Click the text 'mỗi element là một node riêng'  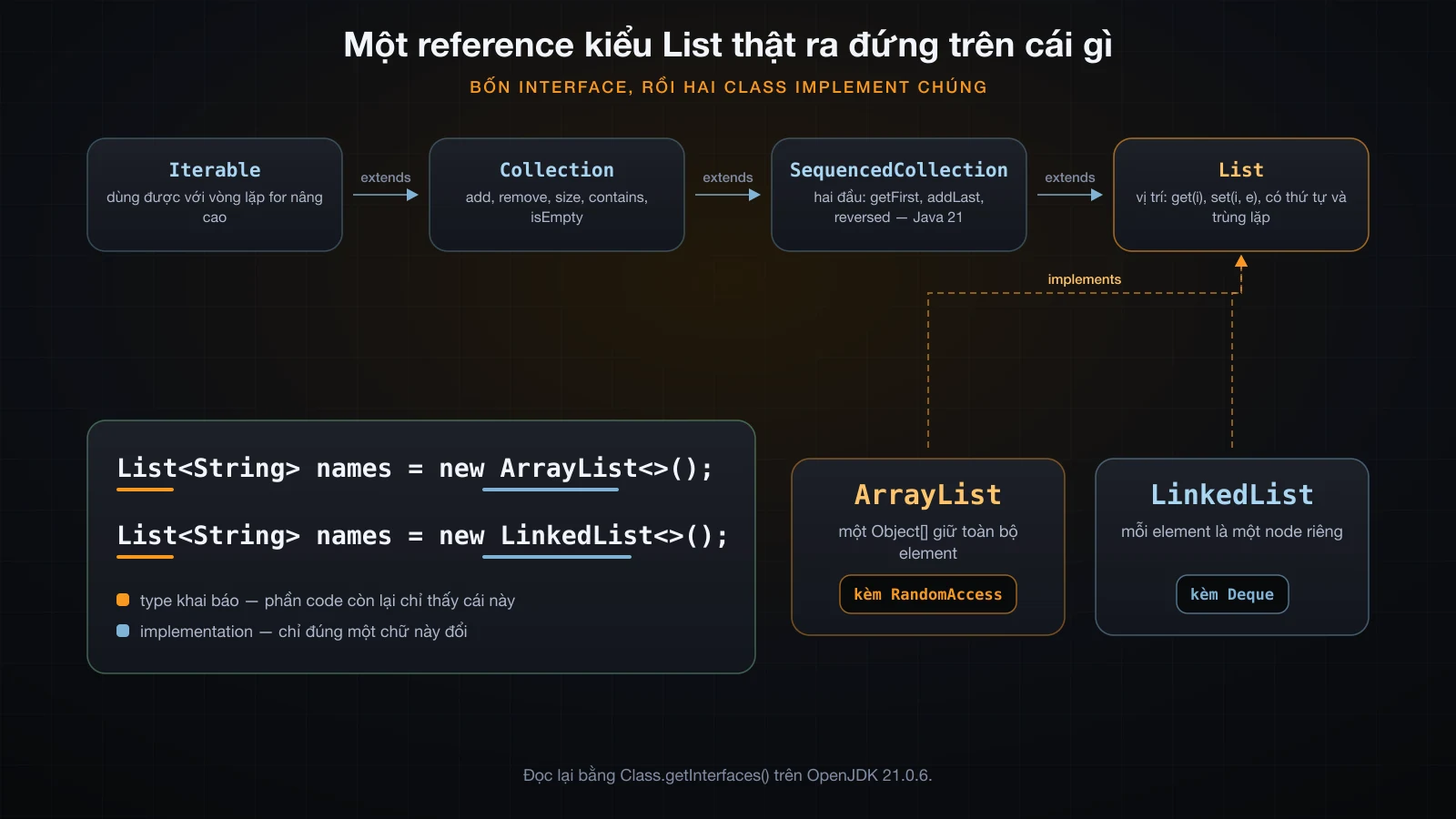pos(1232,531)
